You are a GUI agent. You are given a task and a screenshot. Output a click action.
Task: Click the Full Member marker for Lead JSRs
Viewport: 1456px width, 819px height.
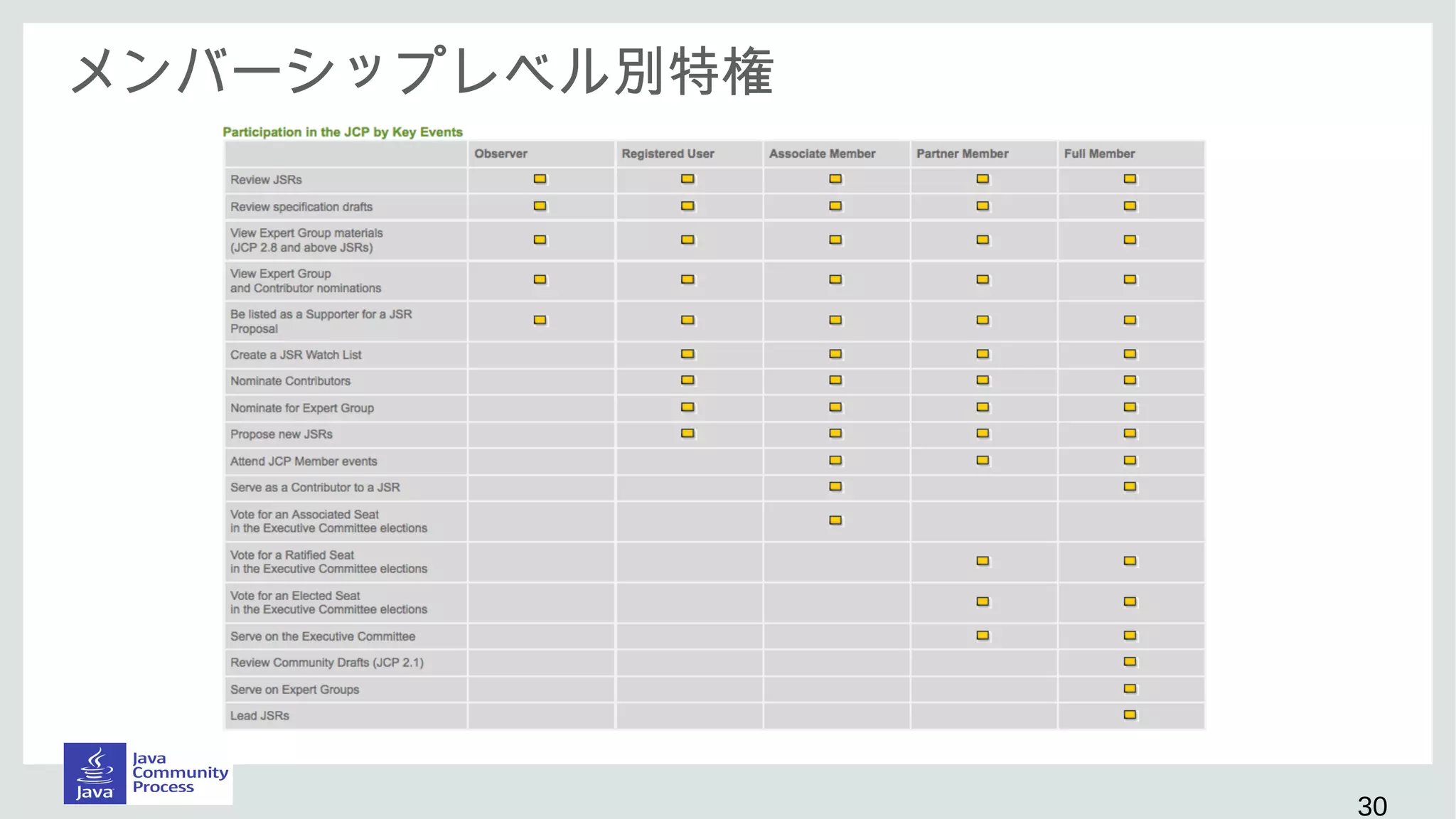[x=1130, y=715]
